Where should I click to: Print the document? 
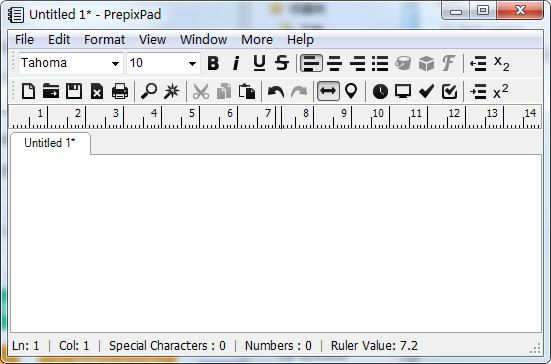tap(120, 91)
